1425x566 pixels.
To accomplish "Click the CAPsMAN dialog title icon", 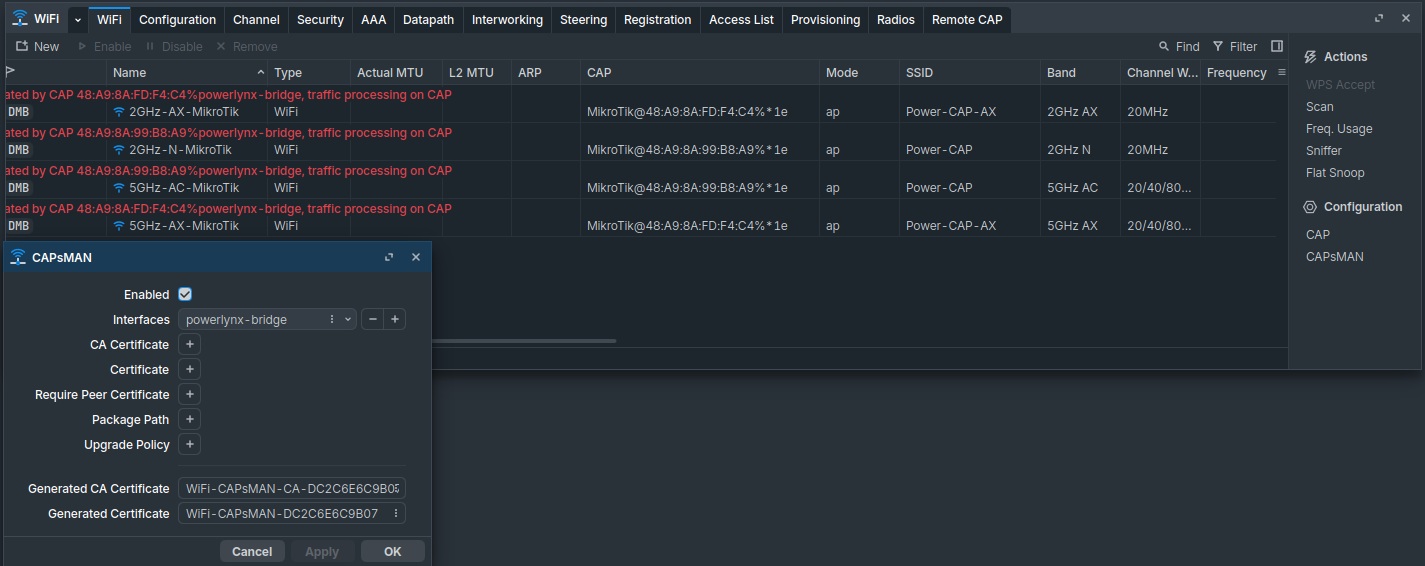I will point(18,257).
